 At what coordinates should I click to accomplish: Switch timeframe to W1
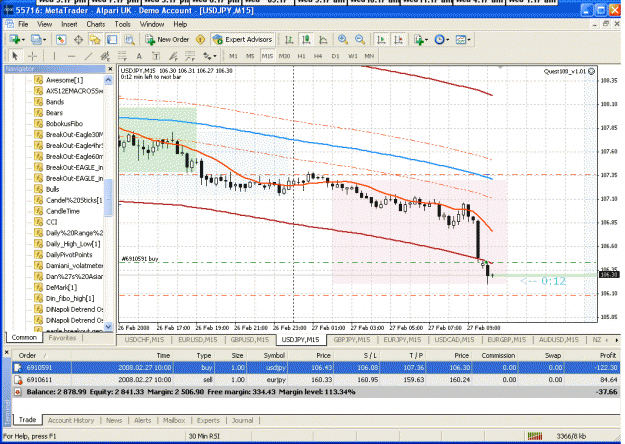pos(352,56)
